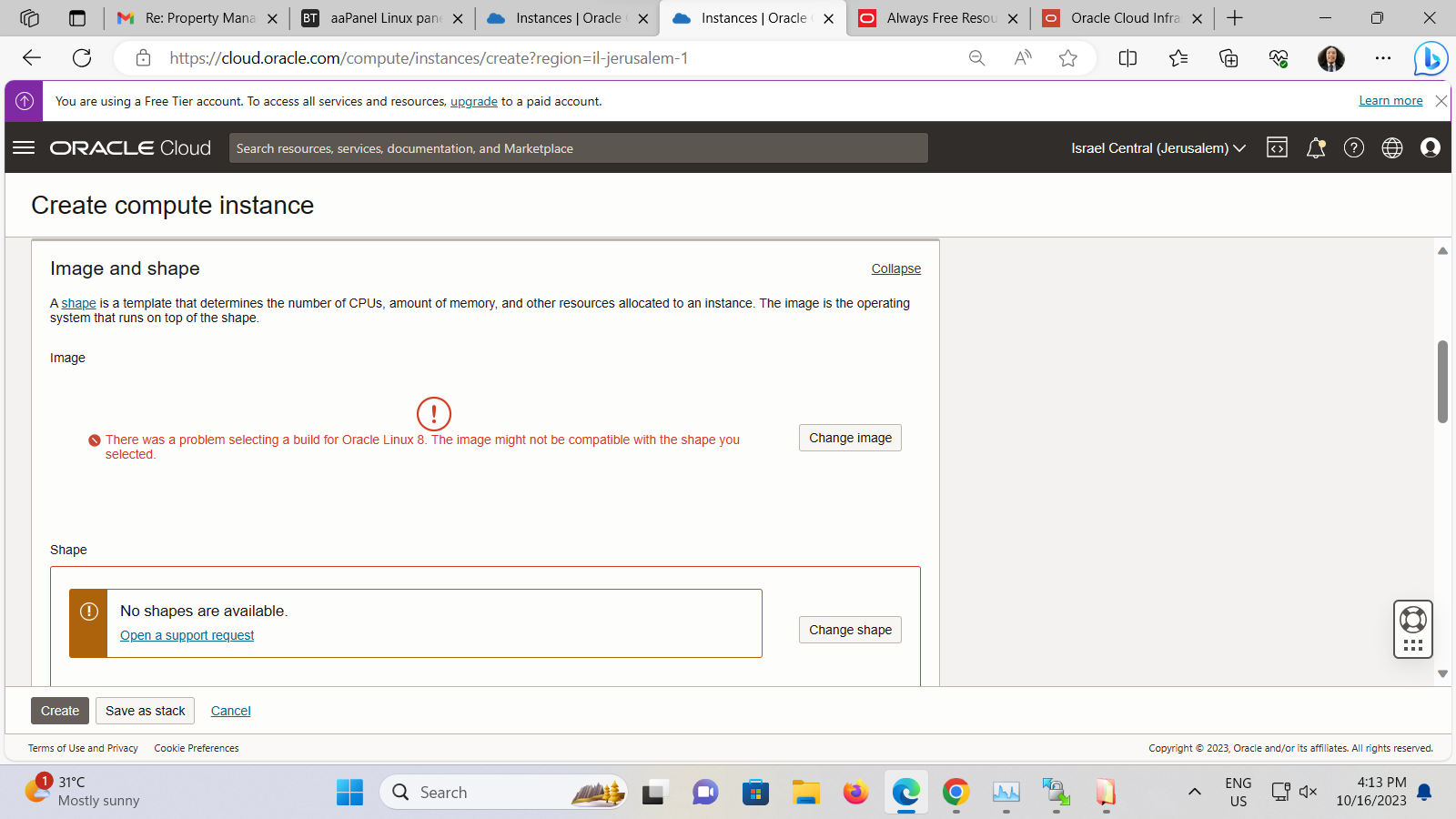Open Cloud Shell developer tools icon
The width and height of the screenshot is (1456, 819).
(1277, 147)
